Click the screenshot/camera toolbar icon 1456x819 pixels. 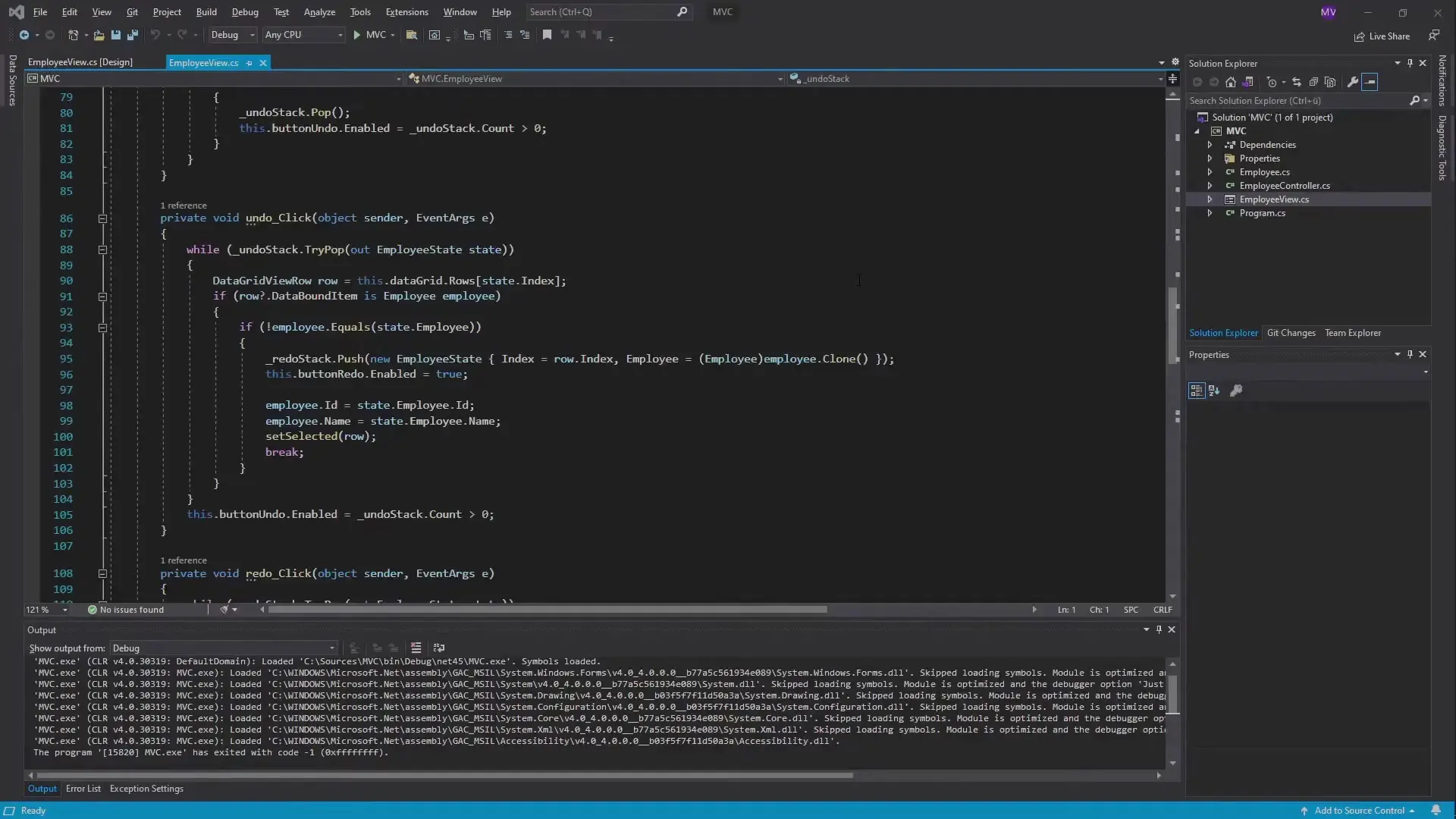pyautogui.click(x=435, y=35)
